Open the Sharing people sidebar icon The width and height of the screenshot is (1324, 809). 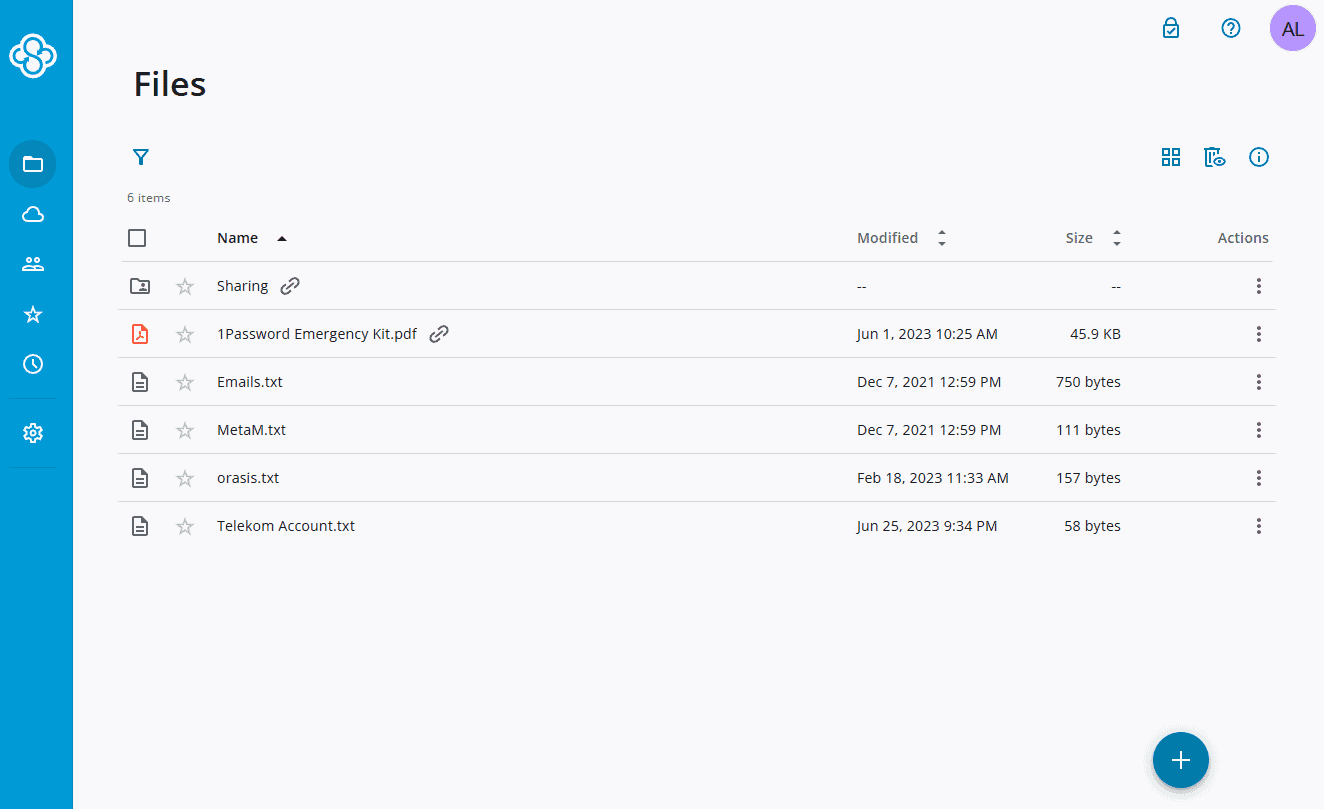pos(33,264)
